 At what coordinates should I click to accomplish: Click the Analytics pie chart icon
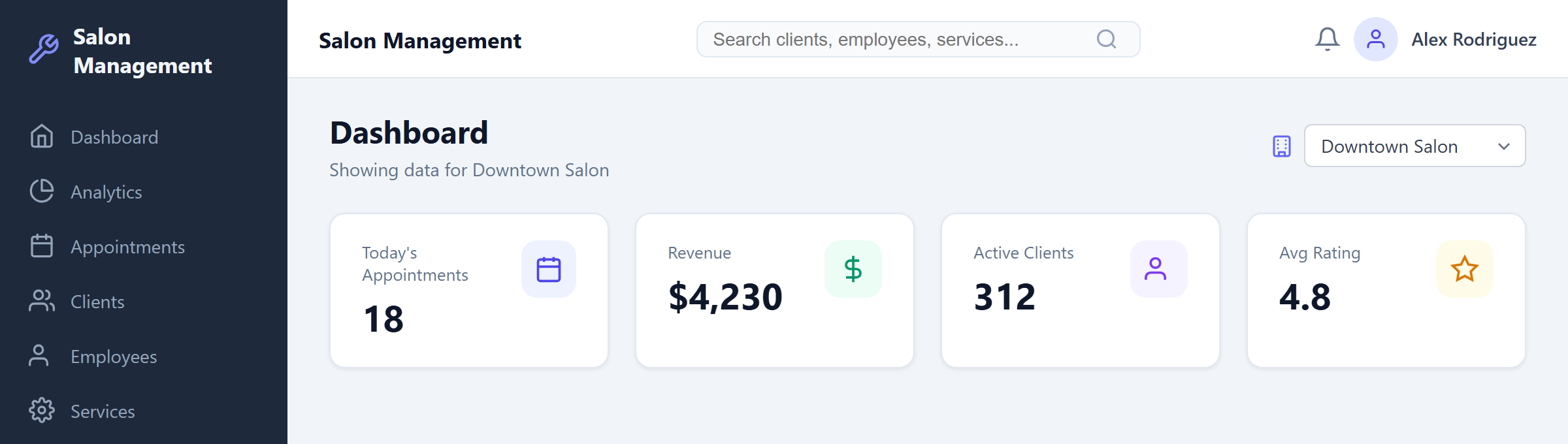coord(42,191)
